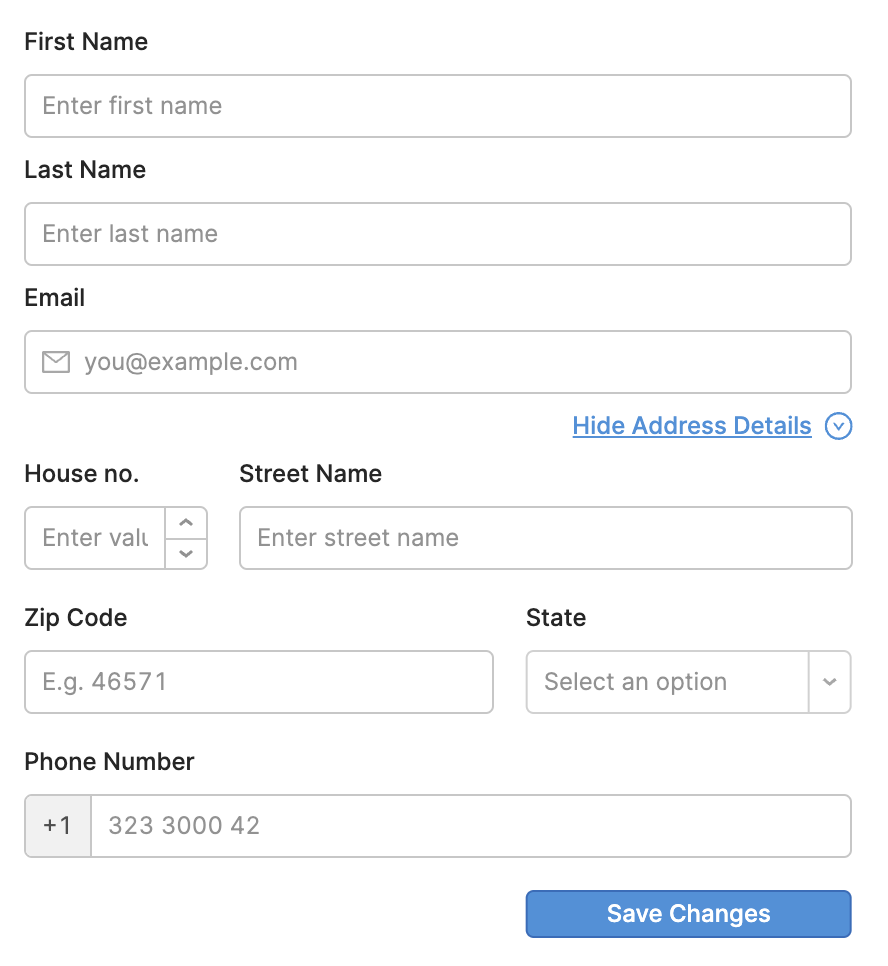Click the chevron circle beside Hide Address Details
The width and height of the screenshot is (888, 966).
point(838,426)
